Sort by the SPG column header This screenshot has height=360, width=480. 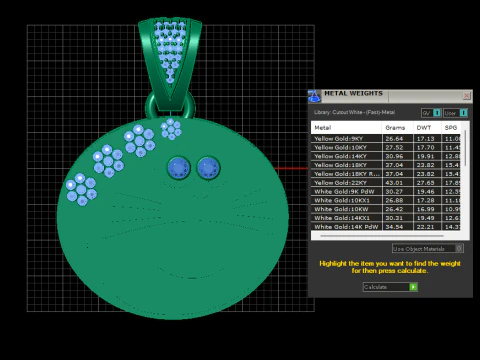click(x=451, y=128)
